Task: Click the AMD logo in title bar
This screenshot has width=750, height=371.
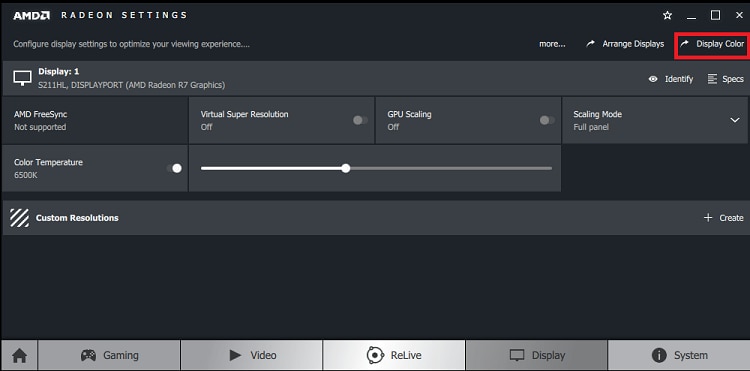Action: 32,15
